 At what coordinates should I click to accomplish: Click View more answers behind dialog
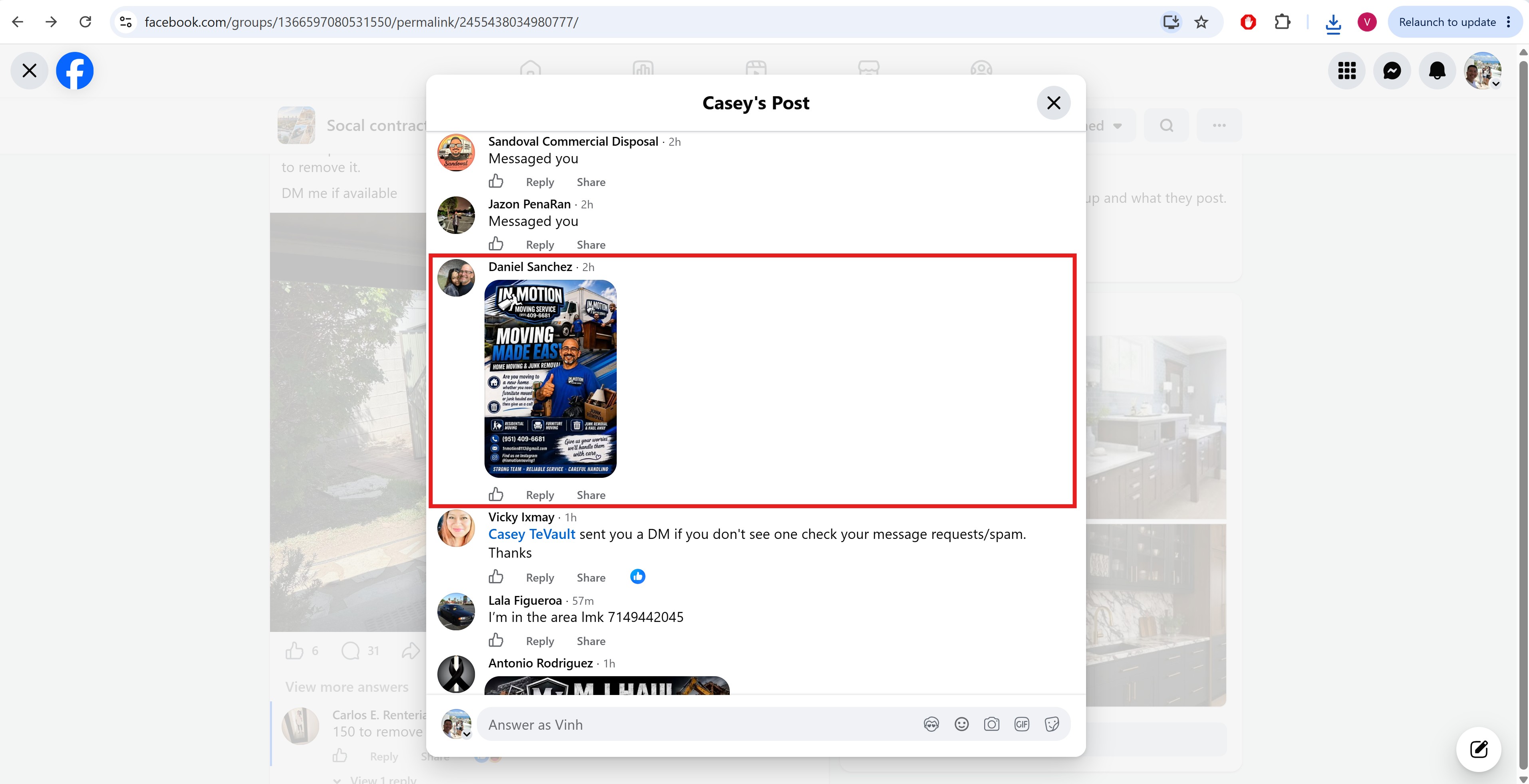coord(347,687)
